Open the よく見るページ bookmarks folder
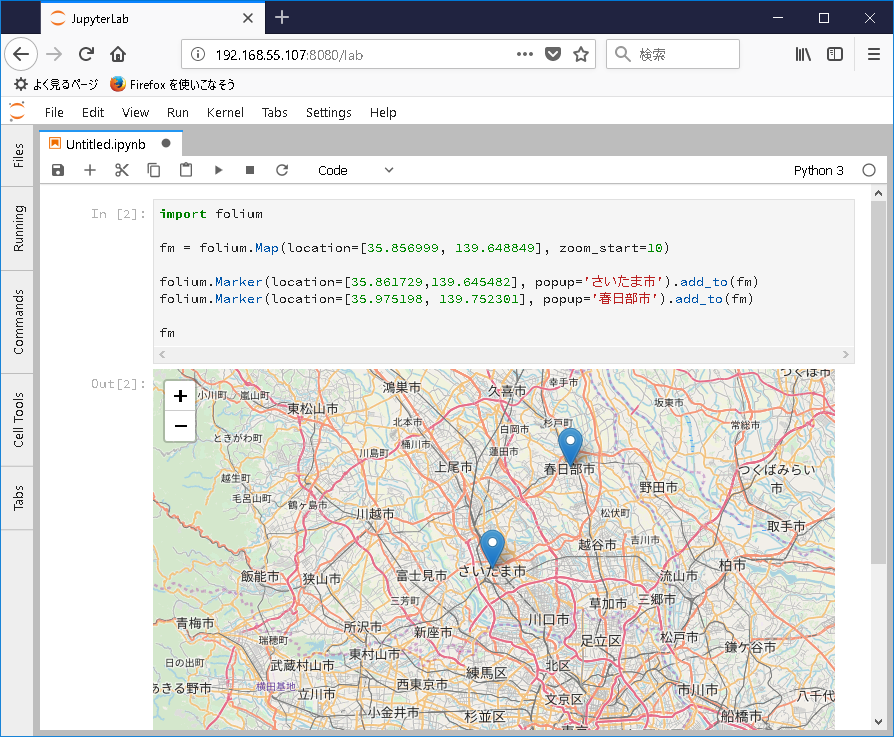Screen dimensions: 894x737 [x=56, y=84]
